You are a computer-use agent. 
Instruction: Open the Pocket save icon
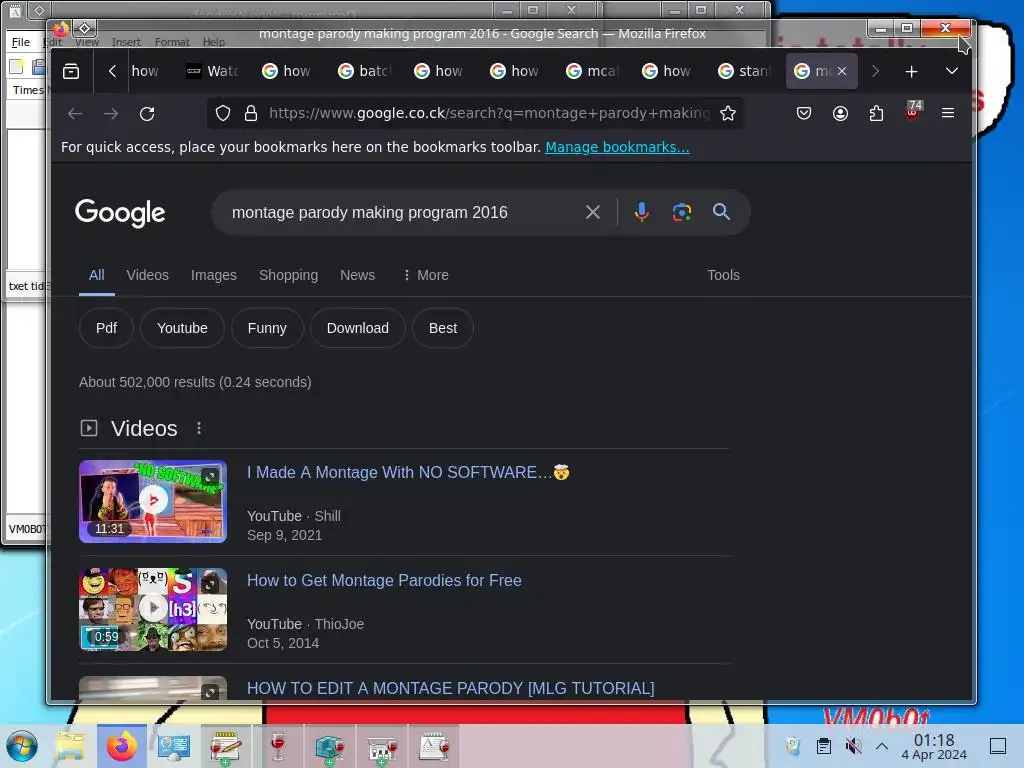804,114
